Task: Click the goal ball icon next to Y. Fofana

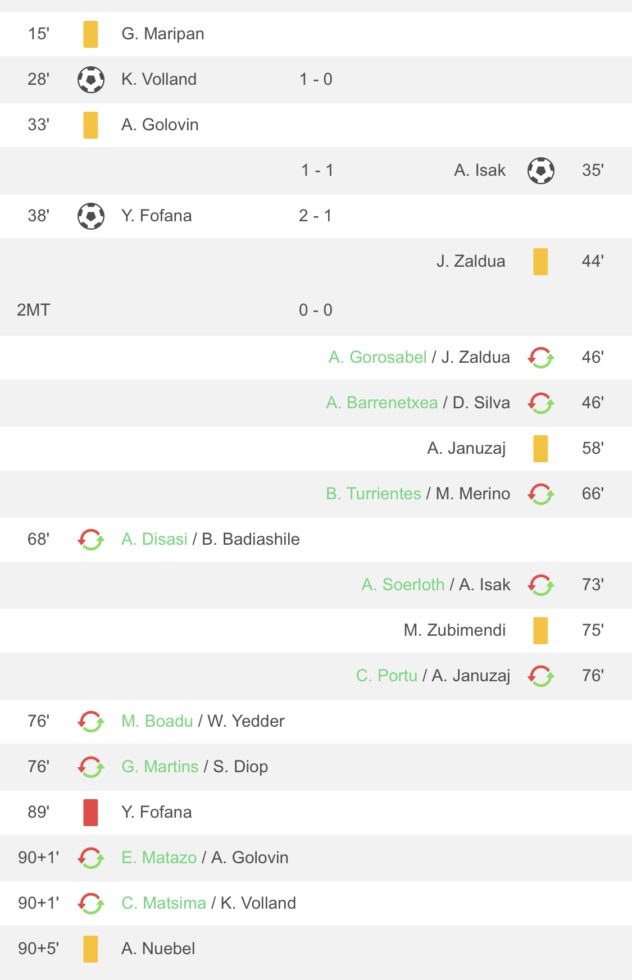Action: coord(91,215)
